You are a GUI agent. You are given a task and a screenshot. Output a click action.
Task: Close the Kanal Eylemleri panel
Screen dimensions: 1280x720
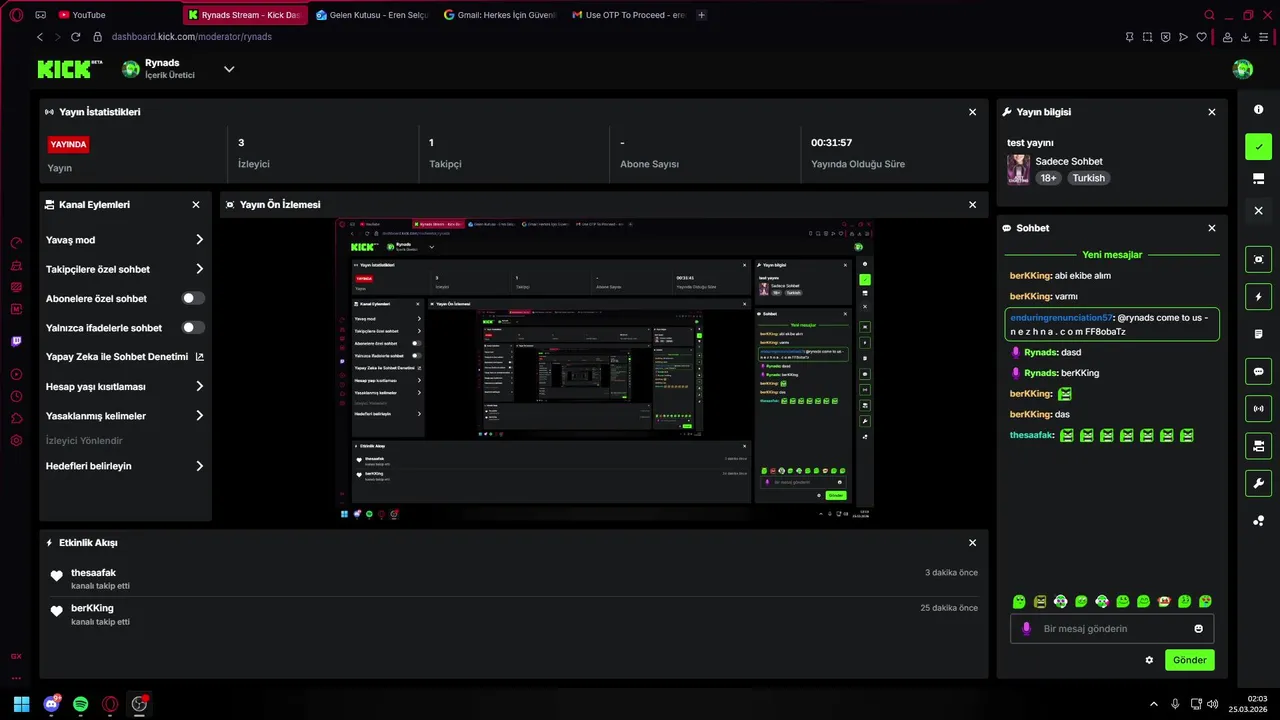(x=196, y=204)
